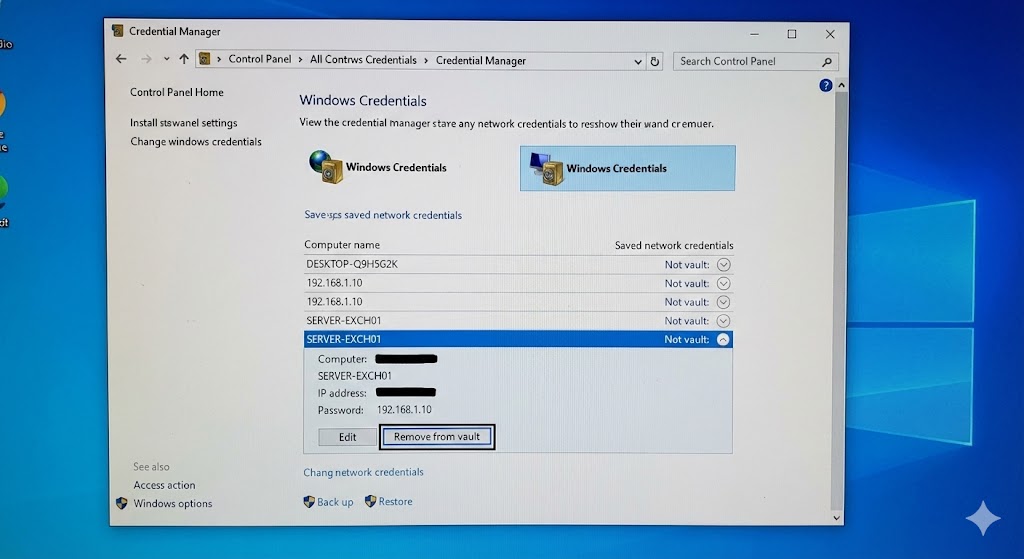Image resolution: width=1024 pixels, height=559 pixels.
Task: Select the highlighted Windows Credentials tile
Action: [x=628, y=168]
